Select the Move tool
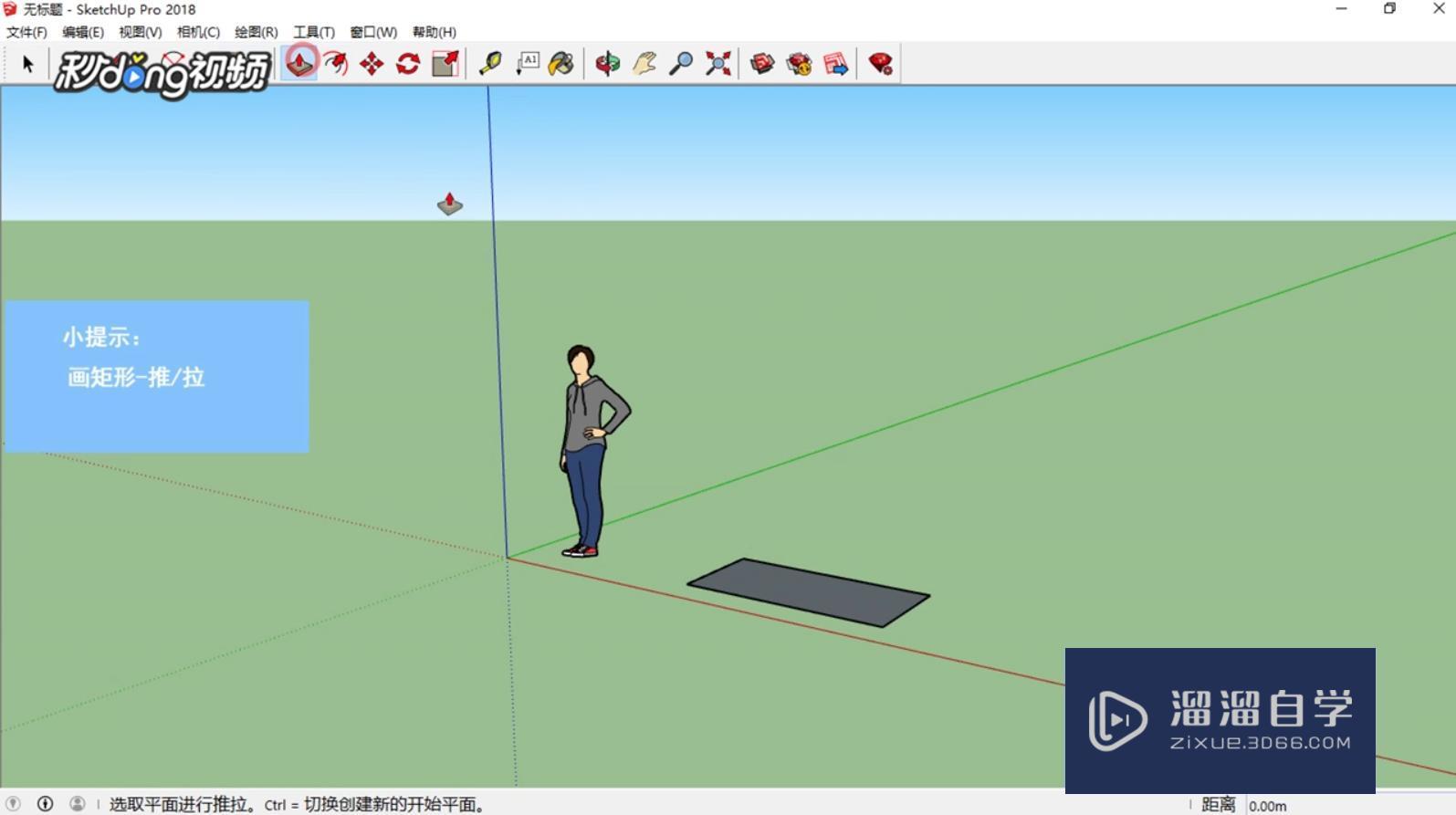Image resolution: width=1456 pixels, height=815 pixels. (372, 63)
